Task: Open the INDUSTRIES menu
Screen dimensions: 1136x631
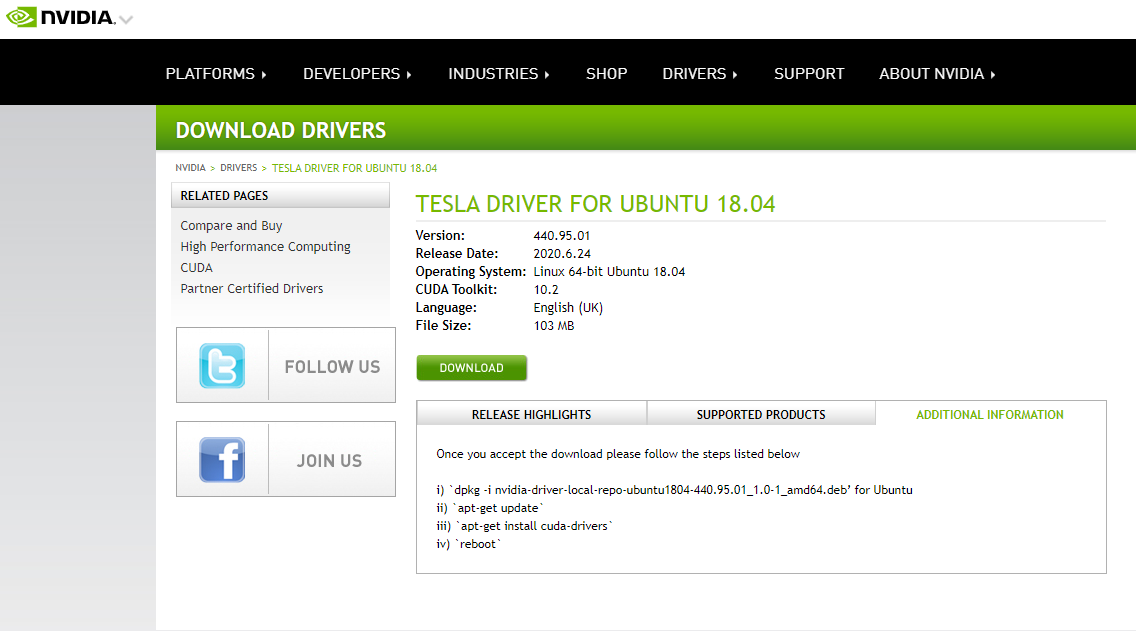Action: tap(498, 74)
